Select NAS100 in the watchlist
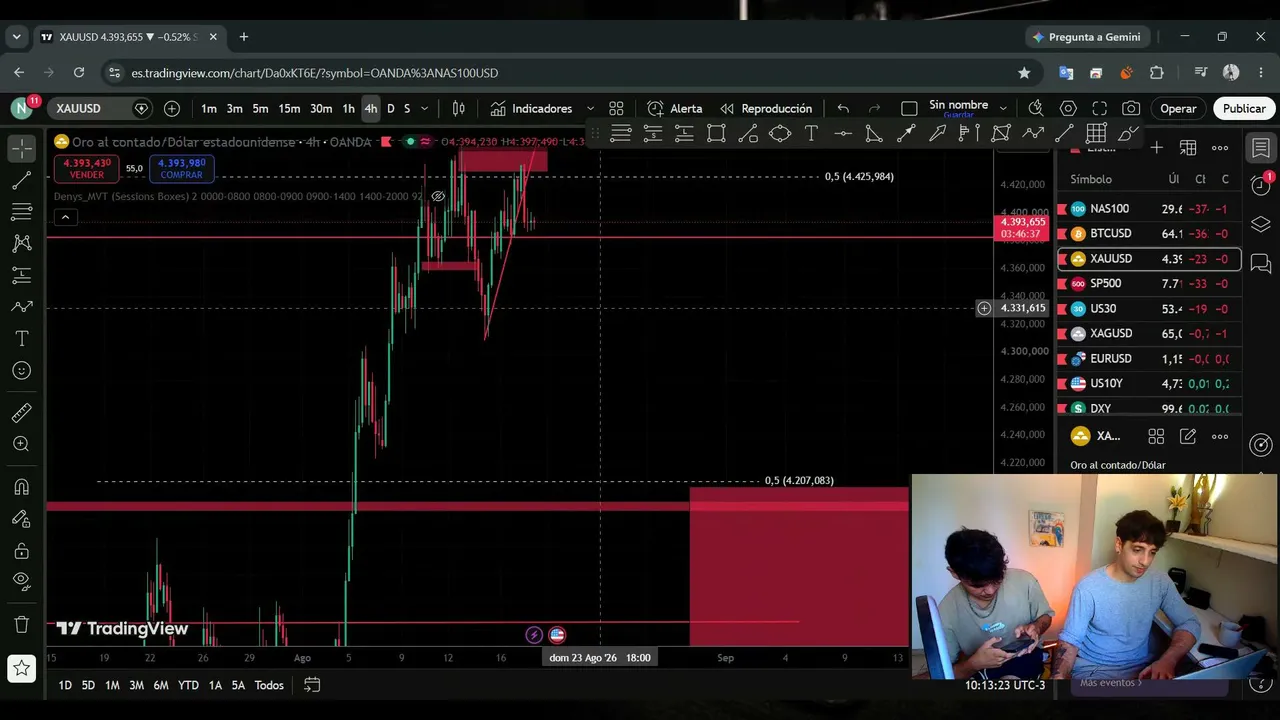1280x720 pixels. pyautogui.click(x=1150, y=209)
